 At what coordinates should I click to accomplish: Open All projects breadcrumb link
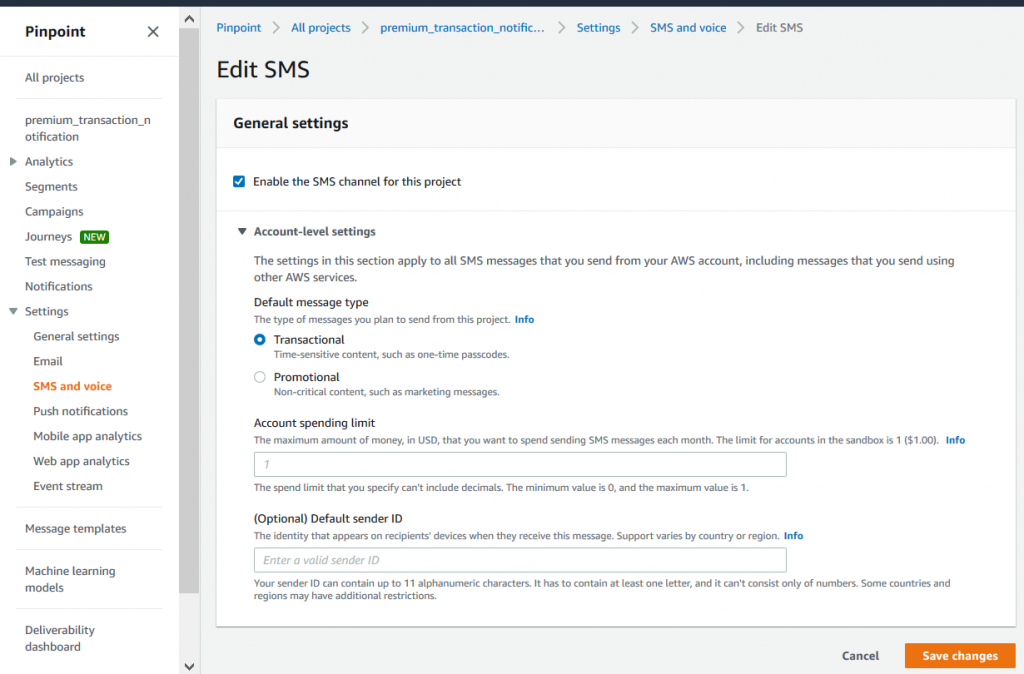(x=321, y=27)
